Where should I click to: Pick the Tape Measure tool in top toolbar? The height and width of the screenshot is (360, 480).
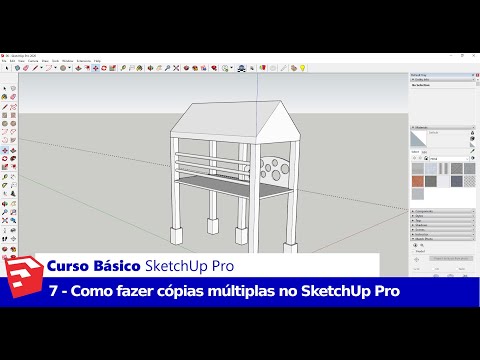123,68
